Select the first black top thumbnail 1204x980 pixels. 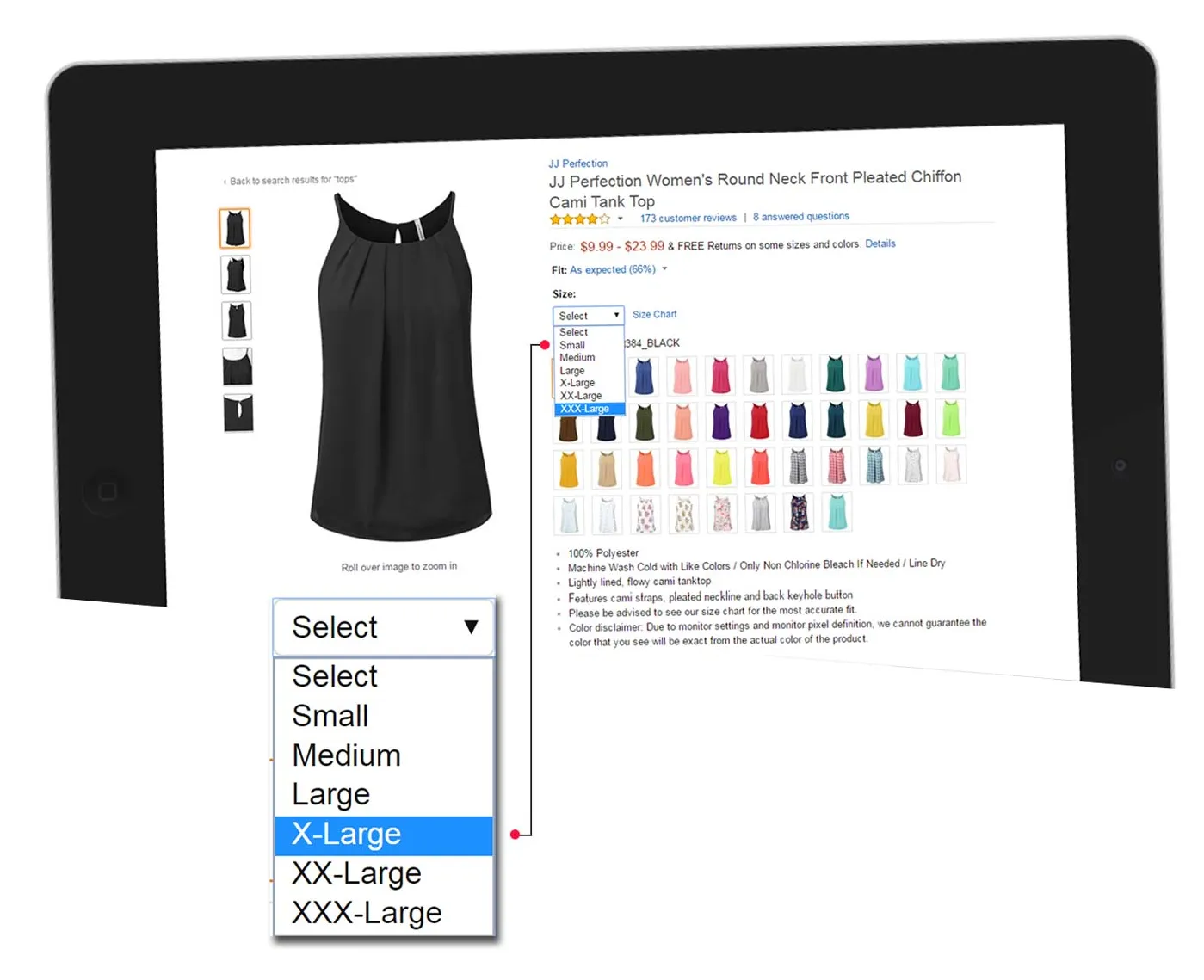235,228
